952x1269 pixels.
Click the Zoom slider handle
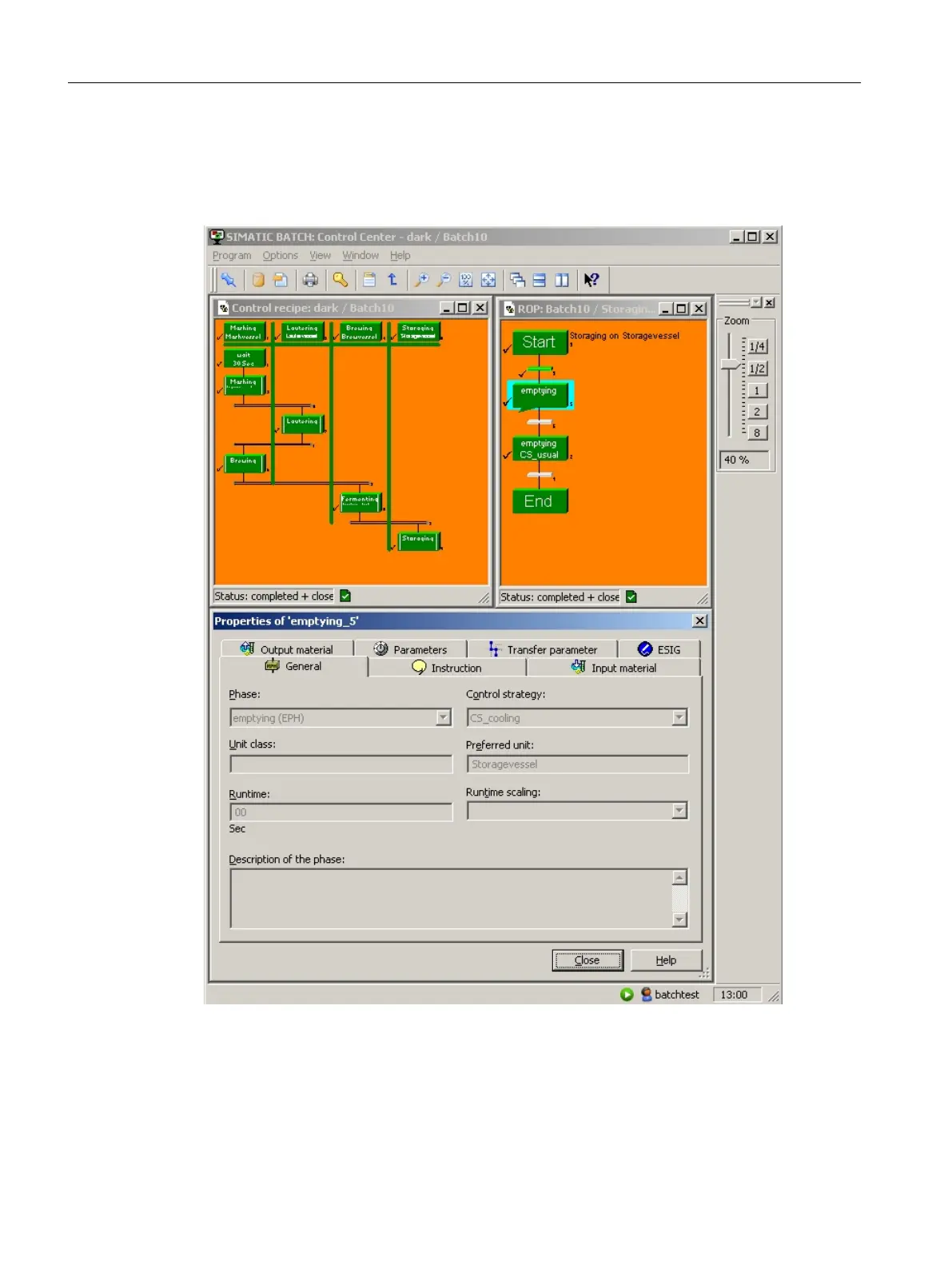point(731,365)
